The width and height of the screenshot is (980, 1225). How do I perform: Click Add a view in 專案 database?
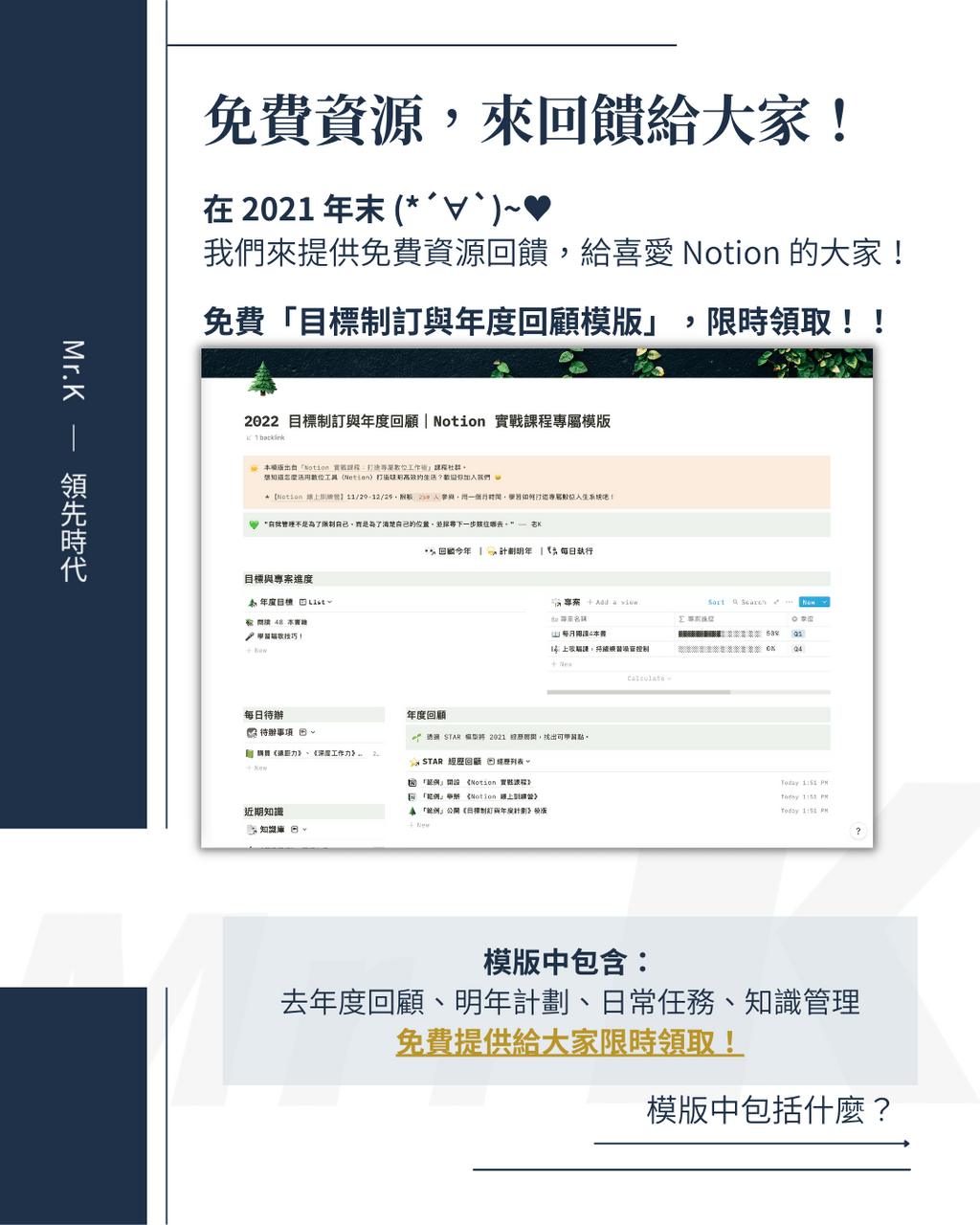pyautogui.click(x=612, y=602)
